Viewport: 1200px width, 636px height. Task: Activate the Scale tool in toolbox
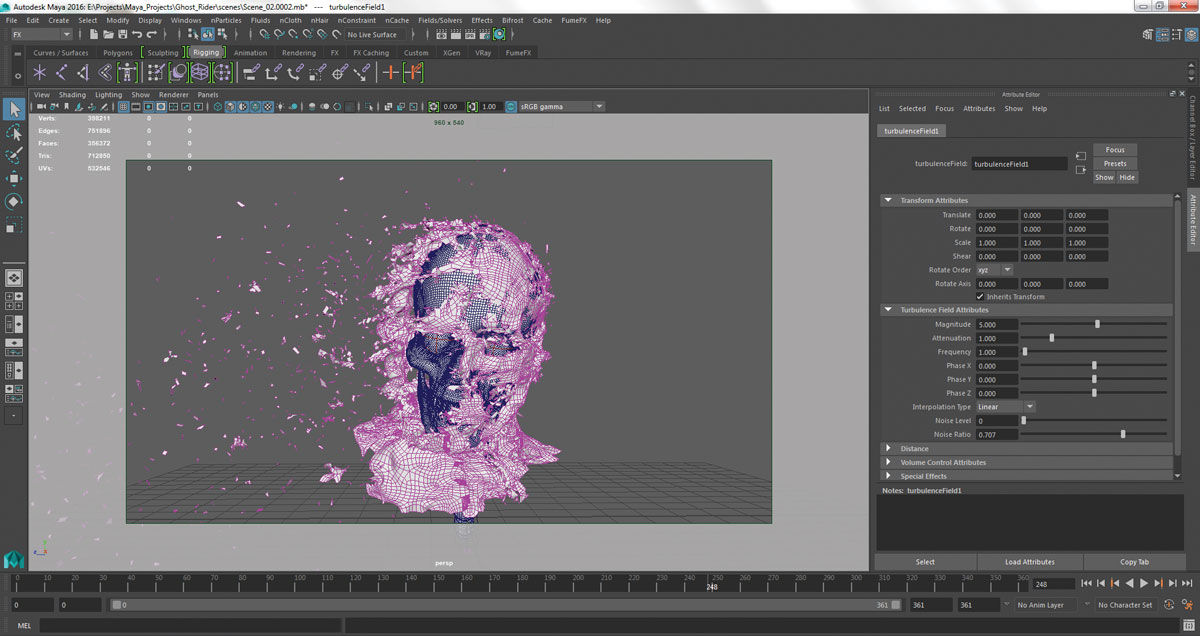[14, 226]
